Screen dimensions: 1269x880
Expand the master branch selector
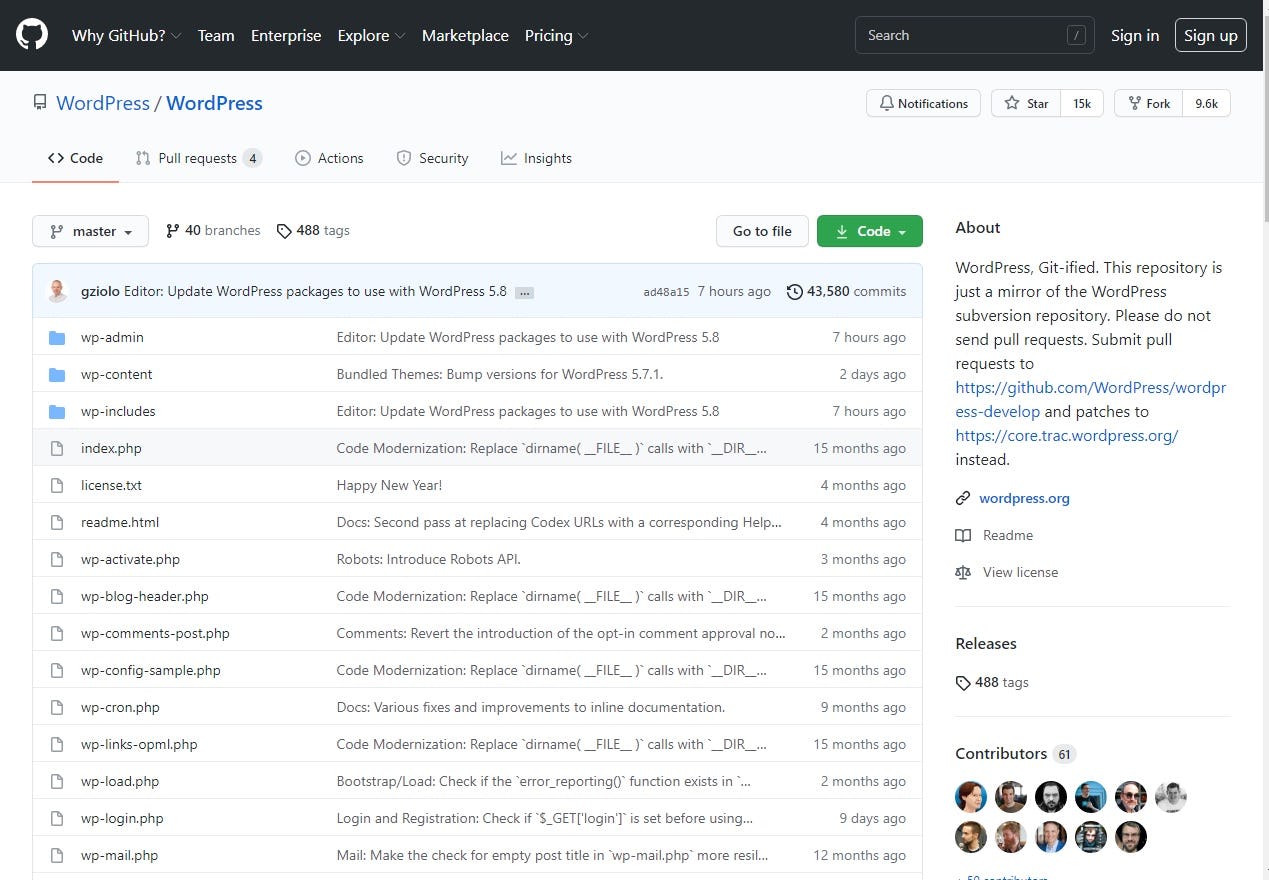tap(90, 231)
